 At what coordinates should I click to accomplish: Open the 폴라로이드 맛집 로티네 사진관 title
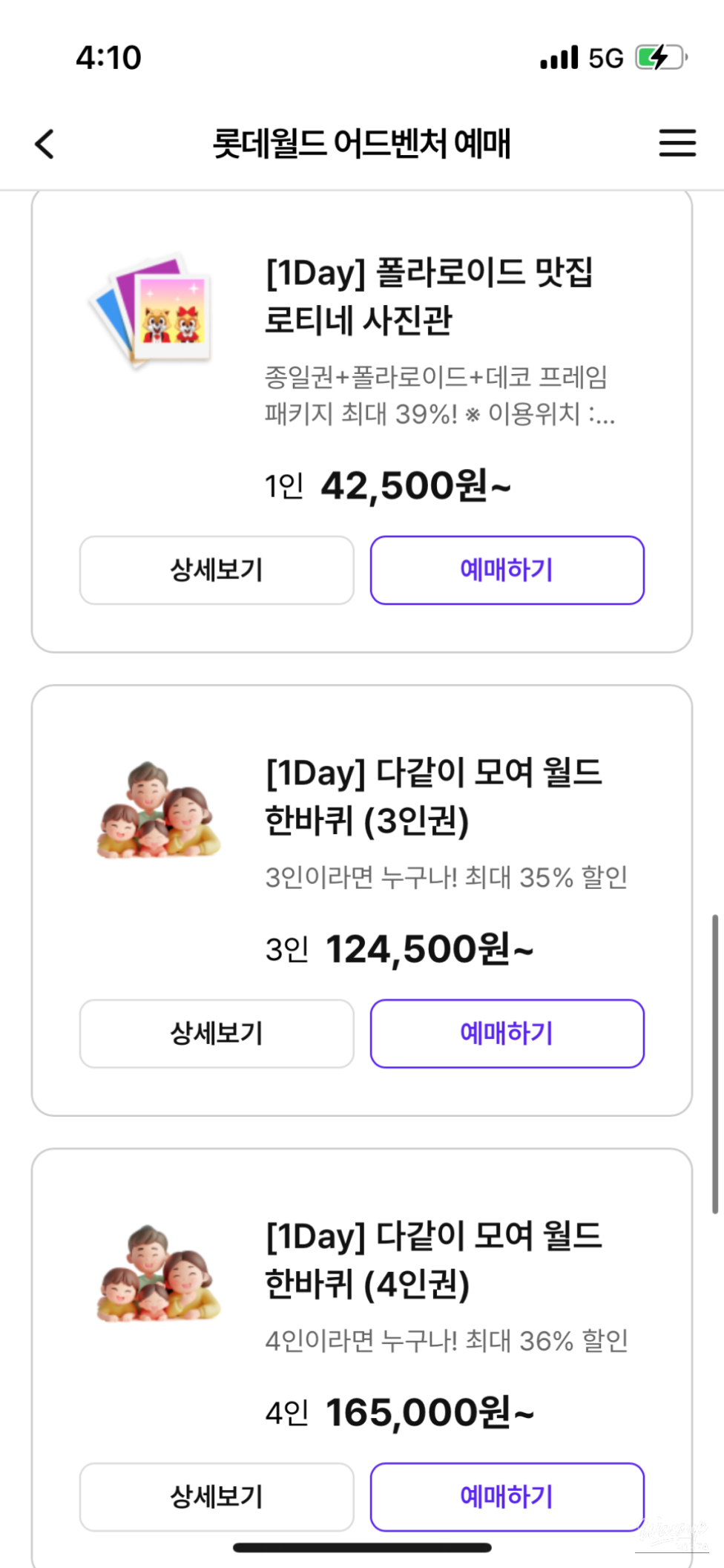coord(429,296)
